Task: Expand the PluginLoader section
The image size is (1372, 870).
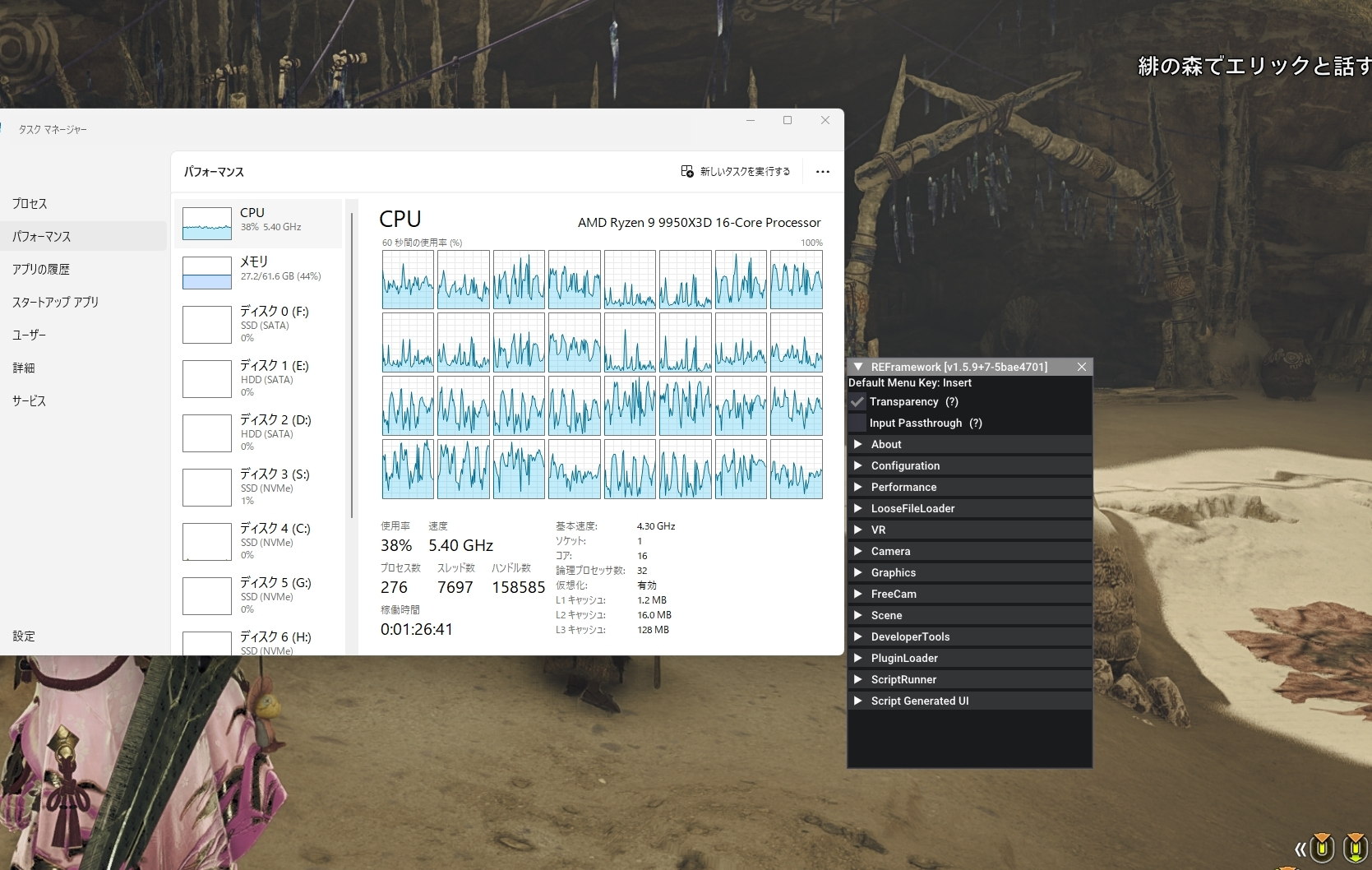Action: click(x=970, y=658)
